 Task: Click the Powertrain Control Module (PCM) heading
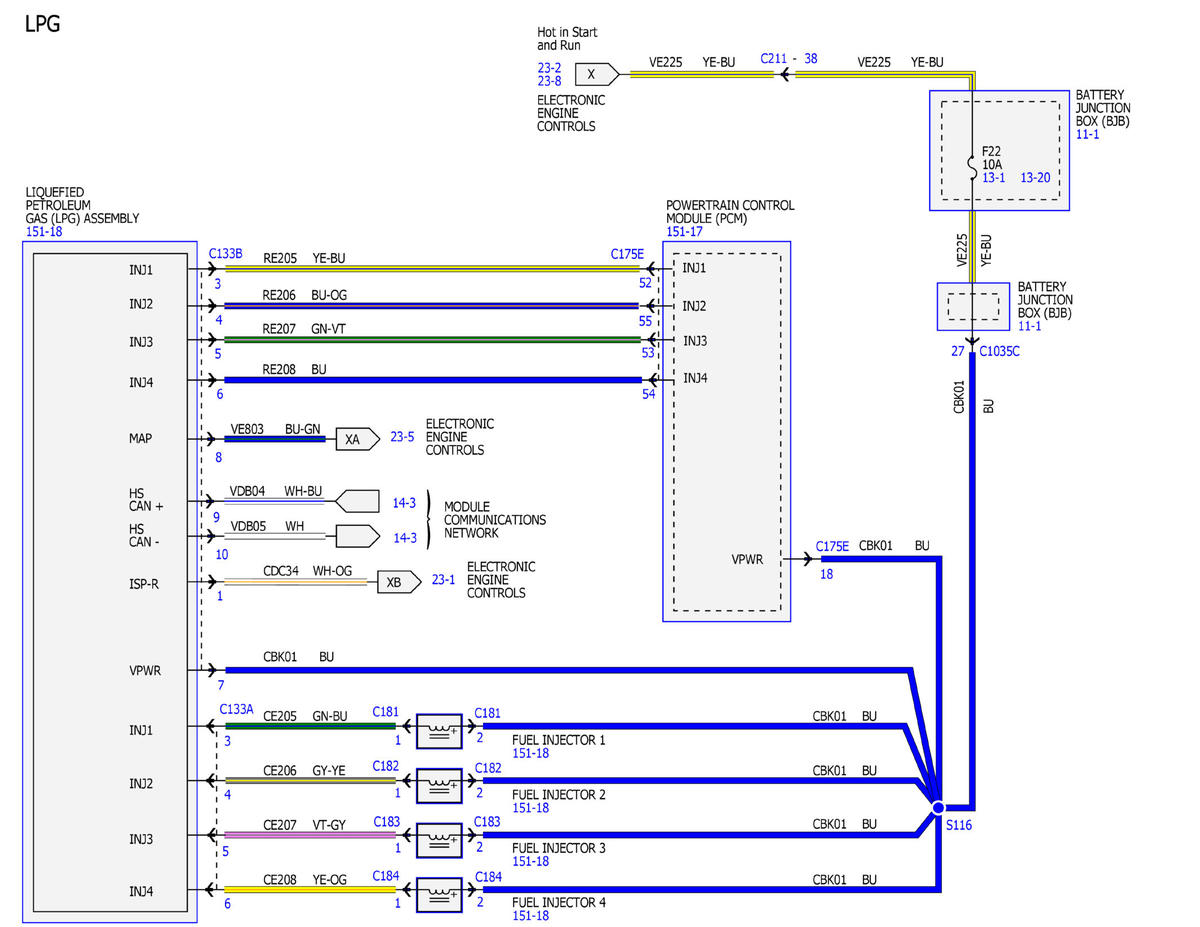tap(730, 212)
